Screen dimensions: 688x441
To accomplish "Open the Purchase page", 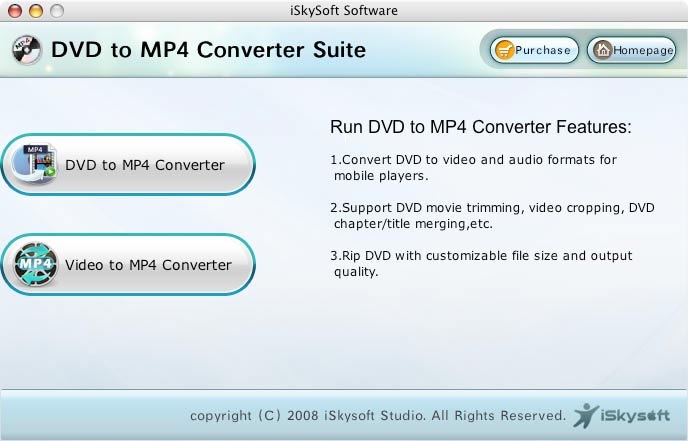I will pos(534,50).
